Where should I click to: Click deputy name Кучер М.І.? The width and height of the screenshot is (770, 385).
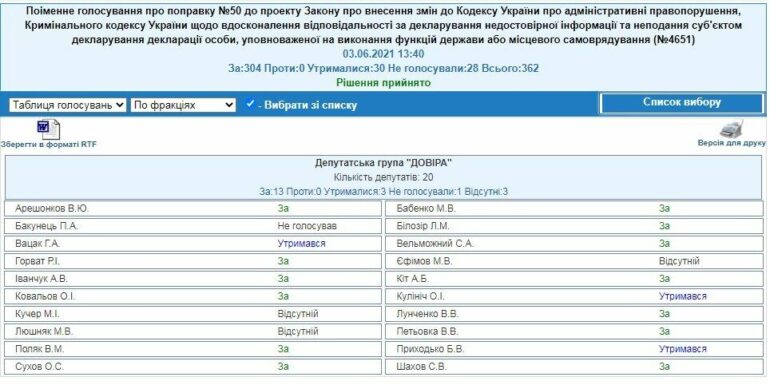tap(37, 314)
